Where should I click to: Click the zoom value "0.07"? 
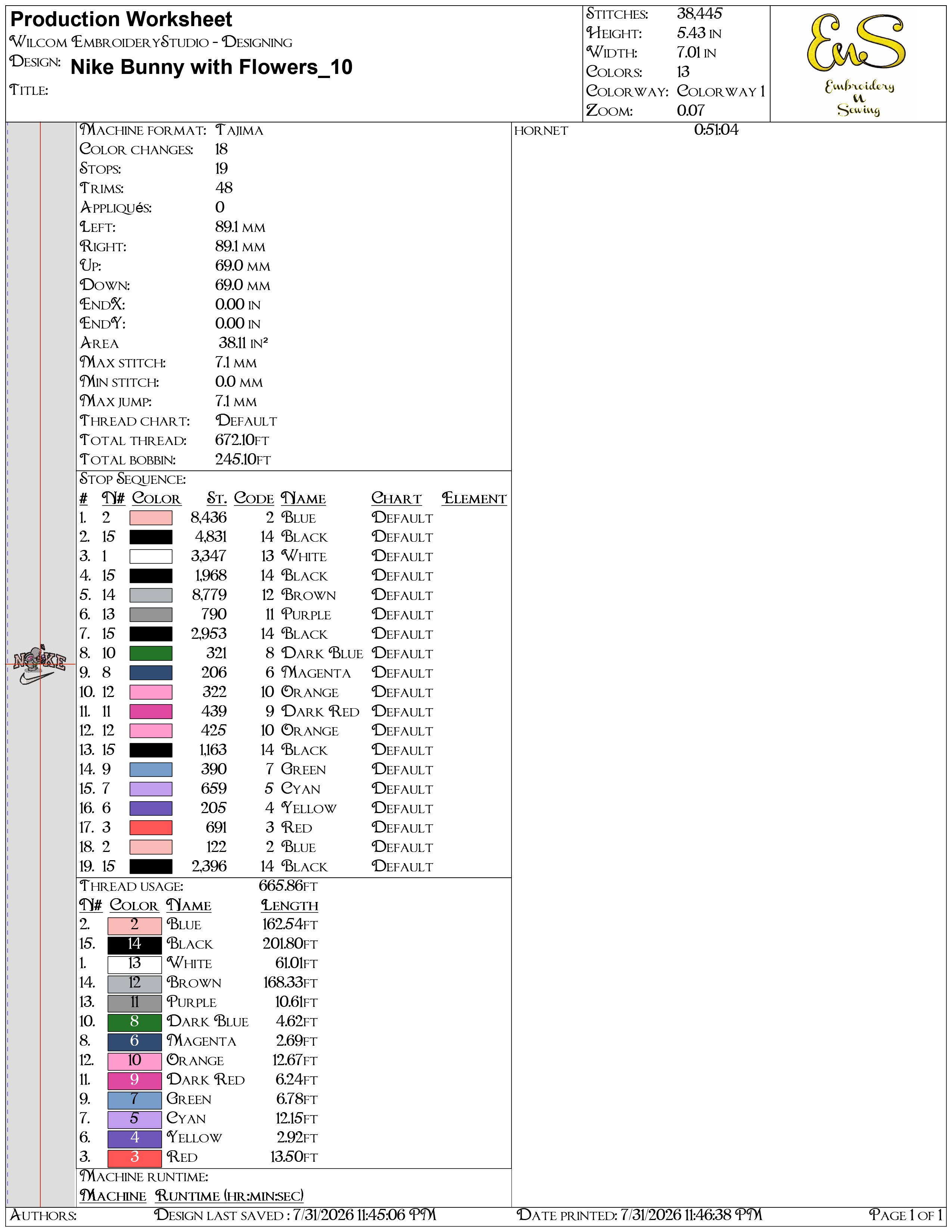[691, 111]
